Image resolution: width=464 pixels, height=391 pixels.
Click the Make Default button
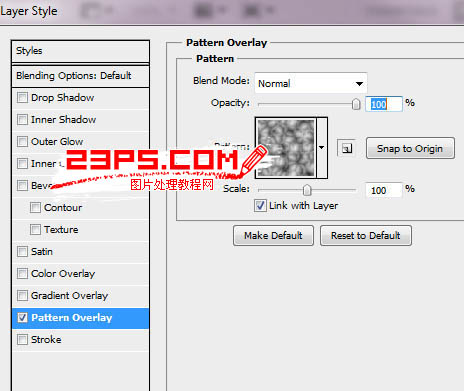pyautogui.click(x=273, y=236)
